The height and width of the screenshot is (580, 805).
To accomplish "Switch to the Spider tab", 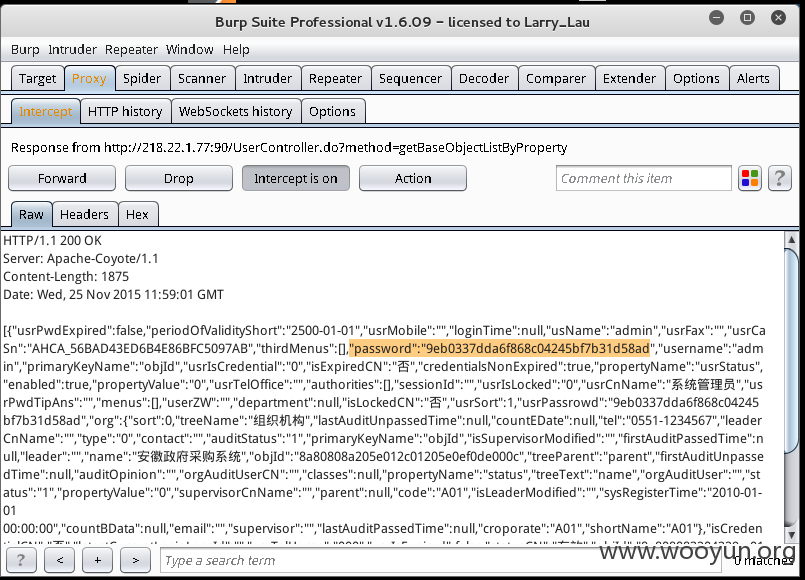I will [142, 79].
